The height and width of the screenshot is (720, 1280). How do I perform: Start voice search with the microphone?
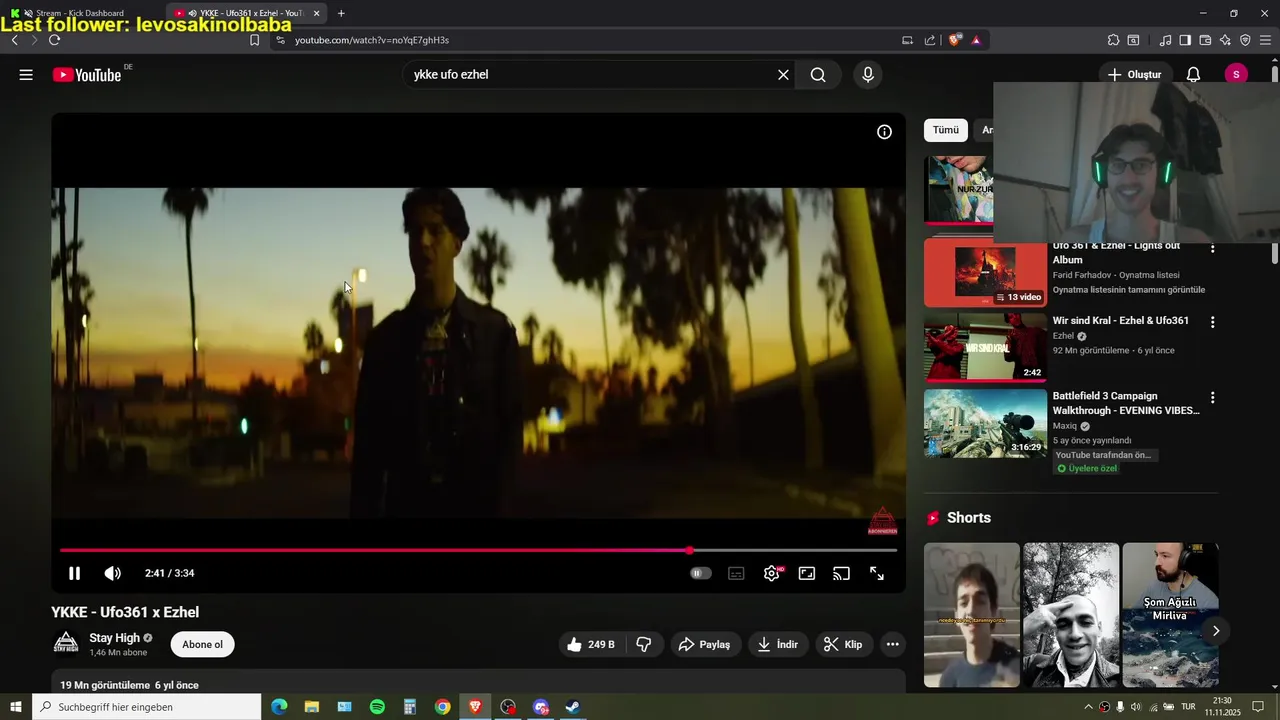pos(867,75)
